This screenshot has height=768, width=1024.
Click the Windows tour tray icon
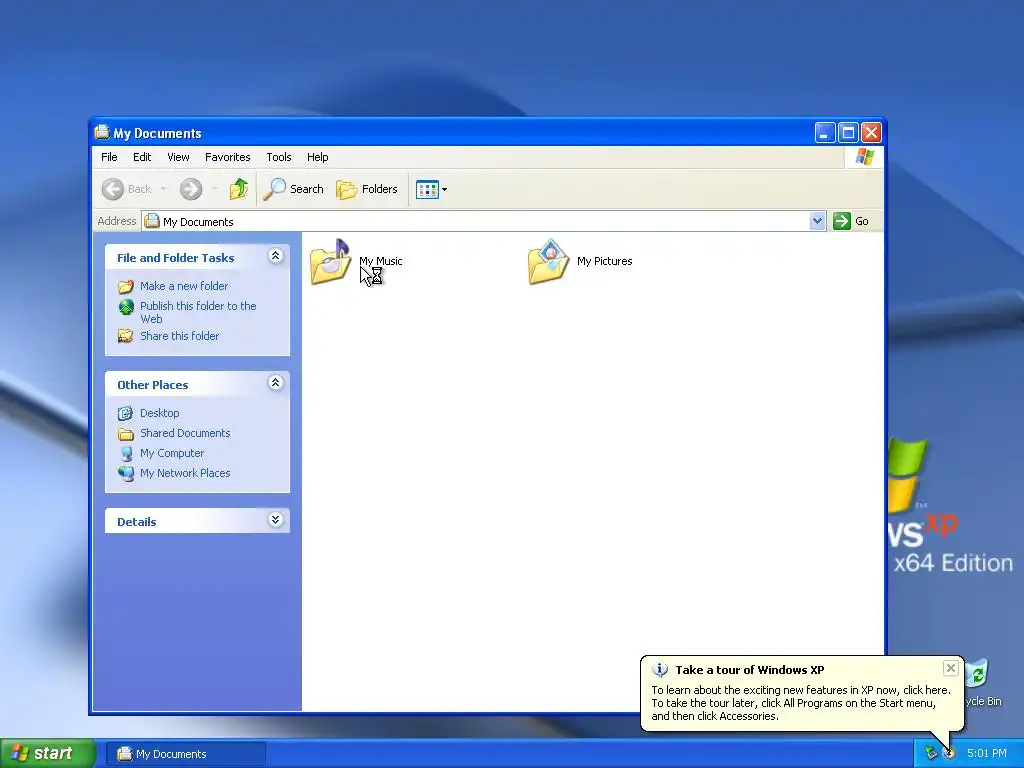pos(949,754)
